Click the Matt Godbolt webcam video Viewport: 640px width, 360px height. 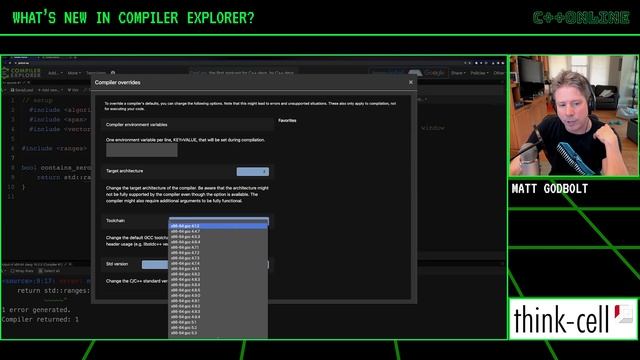[x=573, y=116]
